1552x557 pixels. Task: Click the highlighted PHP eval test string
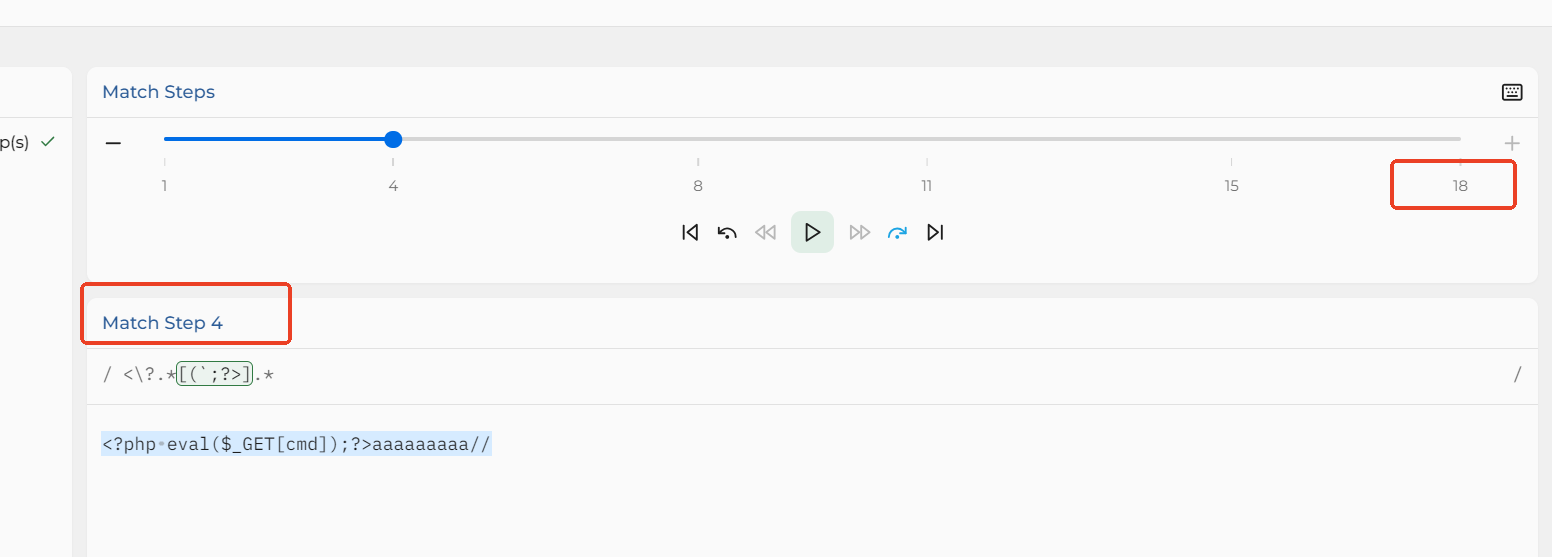(296, 444)
